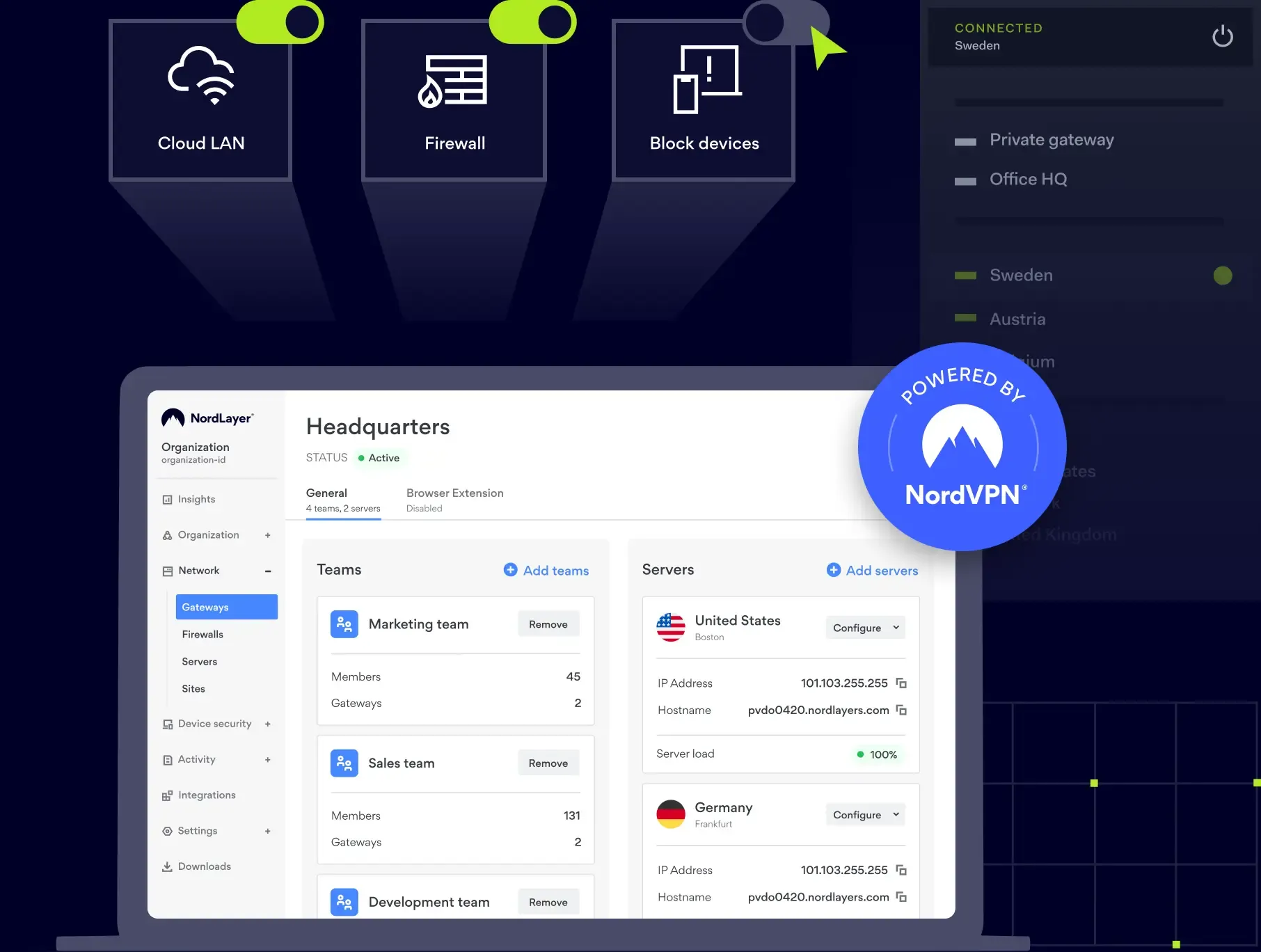The image size is (1261, 952).
Task: Click the Cloud LAN wifi cloud icon
Action: pyautogui.click(x=201, y=75)
